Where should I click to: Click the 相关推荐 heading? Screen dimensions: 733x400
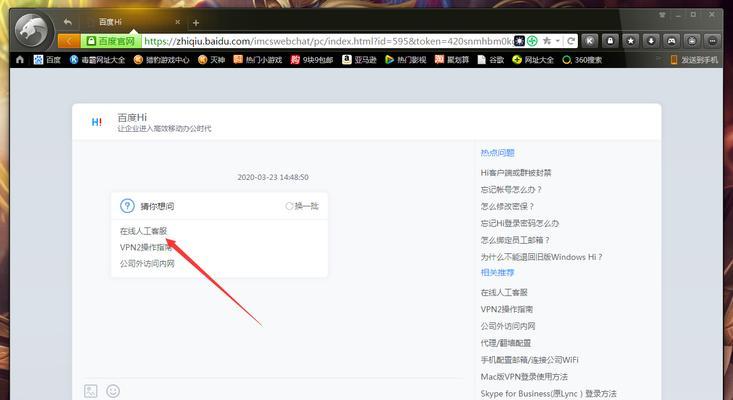497,272
